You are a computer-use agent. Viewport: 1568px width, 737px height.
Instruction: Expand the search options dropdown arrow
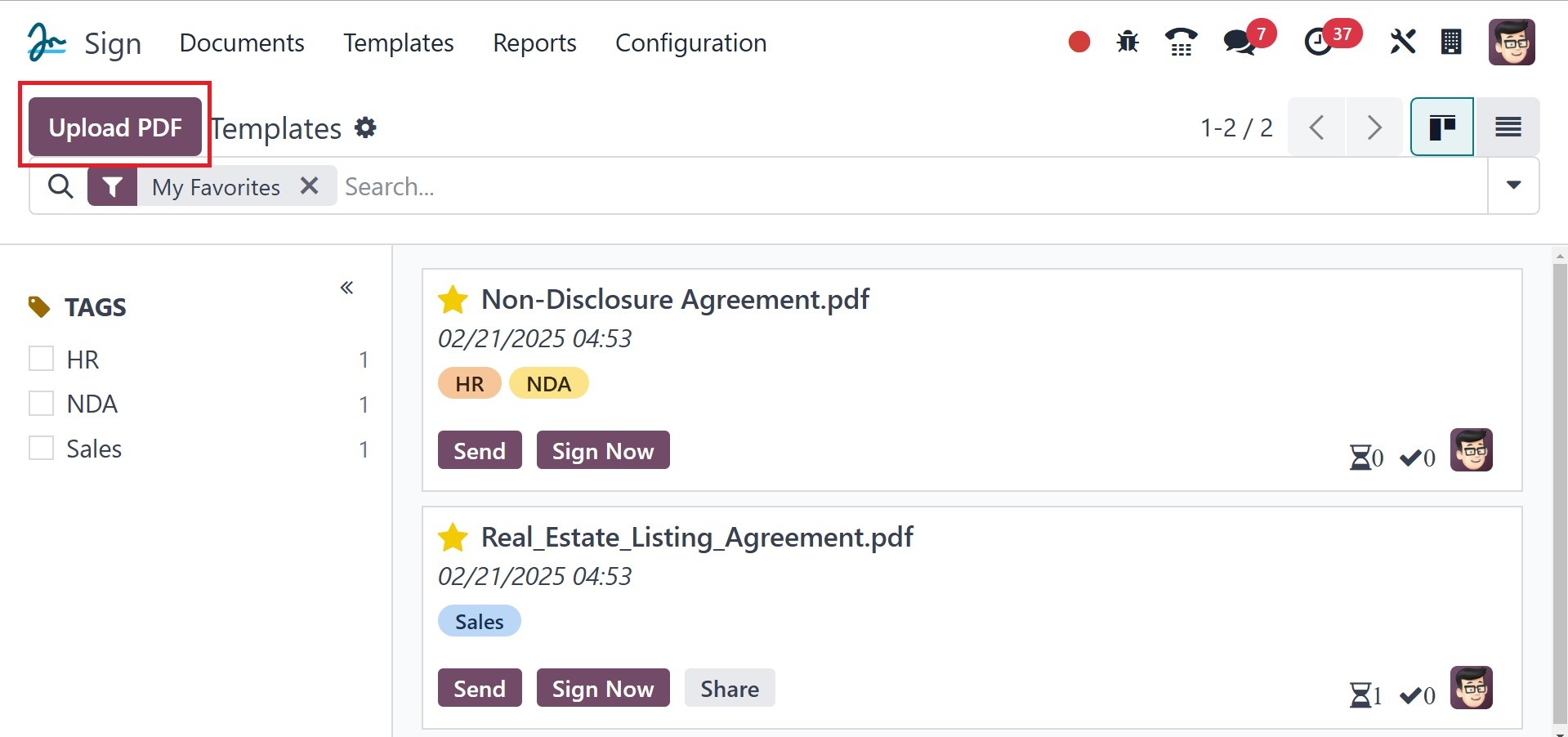pos(1513,185)
